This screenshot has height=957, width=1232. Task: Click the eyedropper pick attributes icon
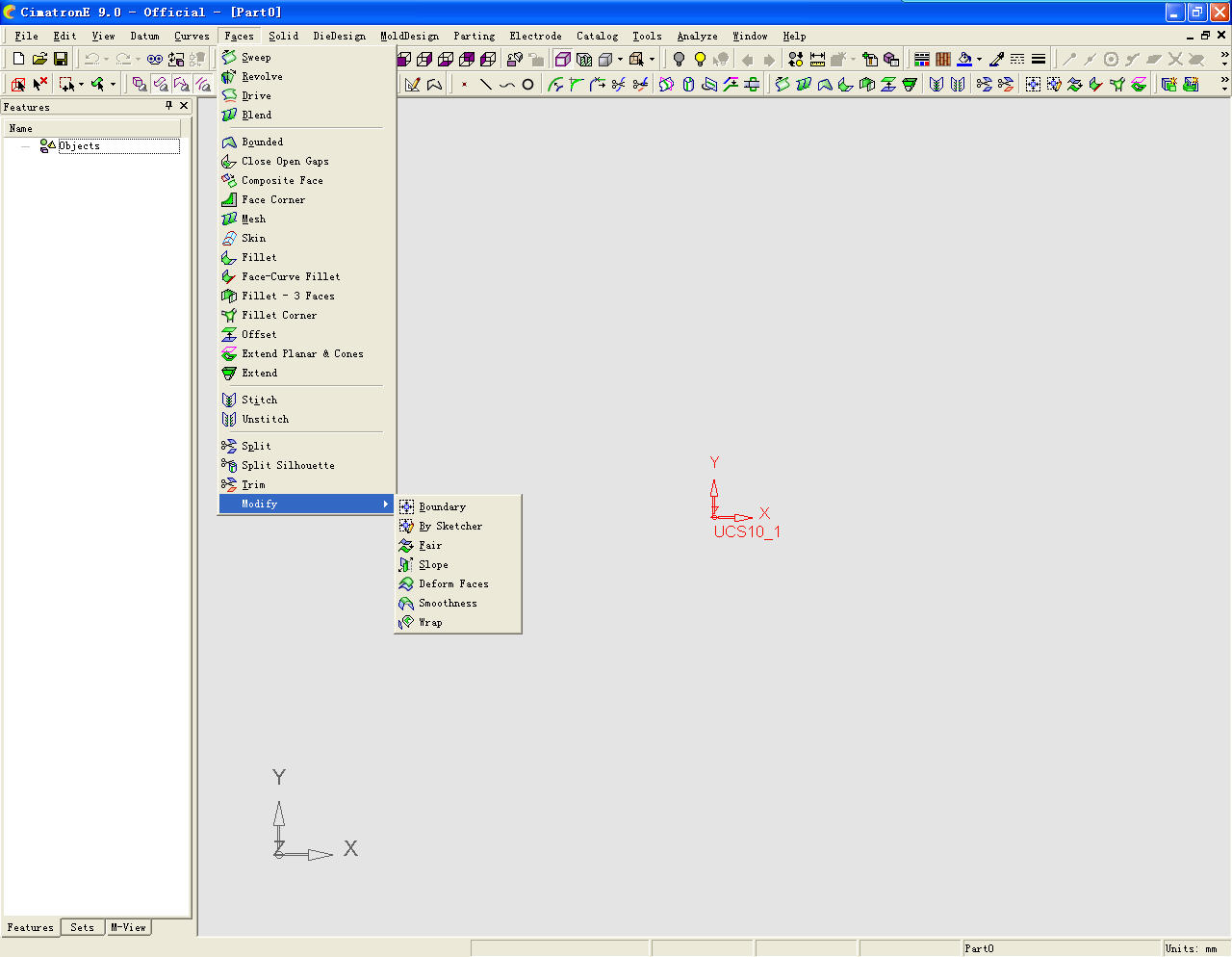tap(996, 59)
